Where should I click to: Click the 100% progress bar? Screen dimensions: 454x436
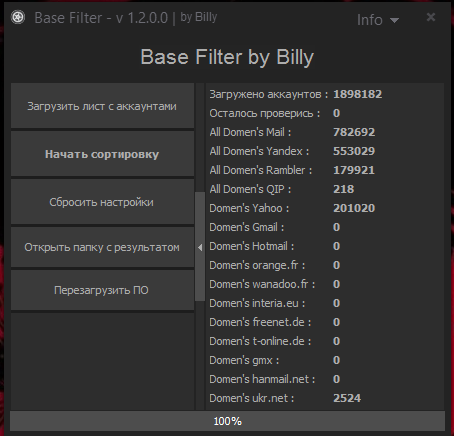click(x=227, y=421)
